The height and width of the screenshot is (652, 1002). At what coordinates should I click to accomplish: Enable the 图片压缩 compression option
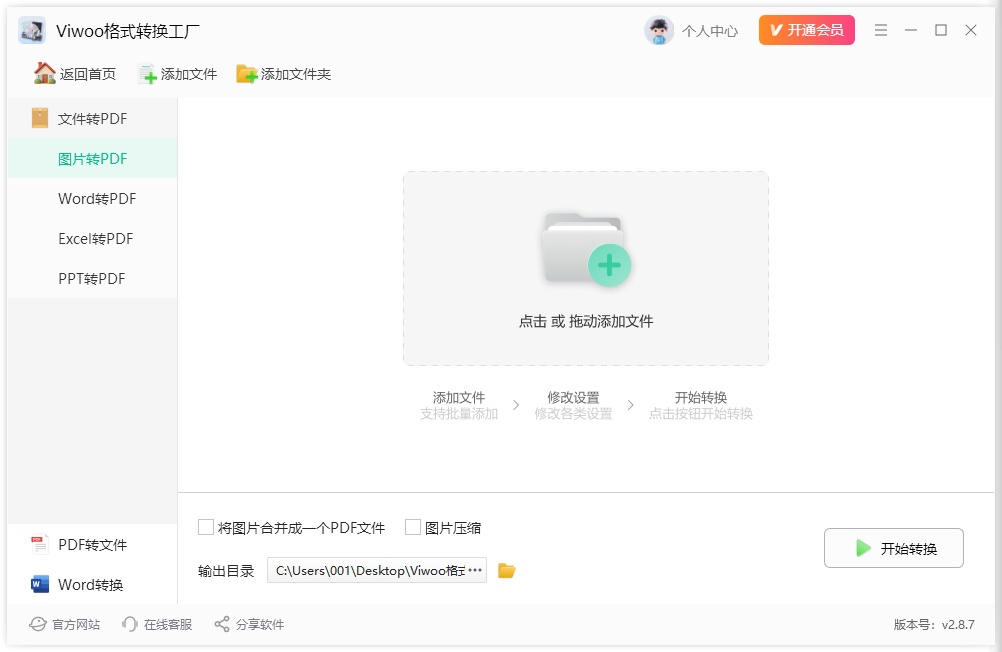click(x=413, y=527)
